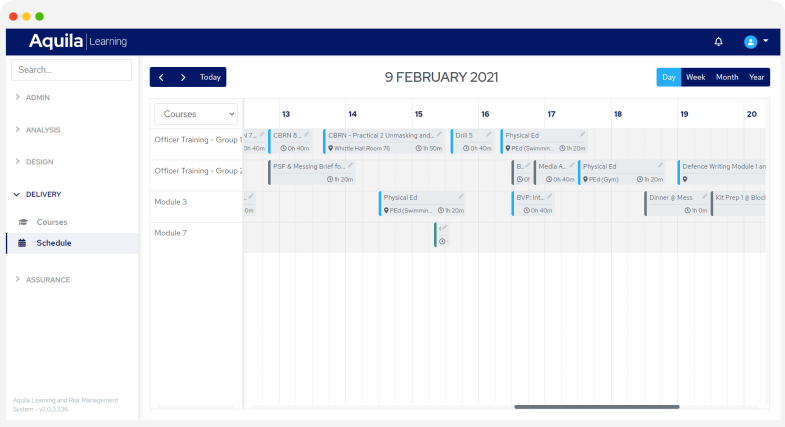Switch to Month view

727,77
